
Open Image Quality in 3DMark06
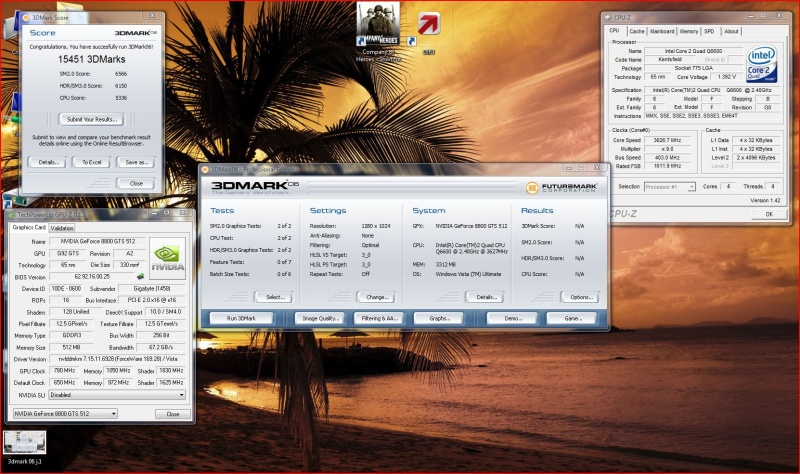pos(320,318)
